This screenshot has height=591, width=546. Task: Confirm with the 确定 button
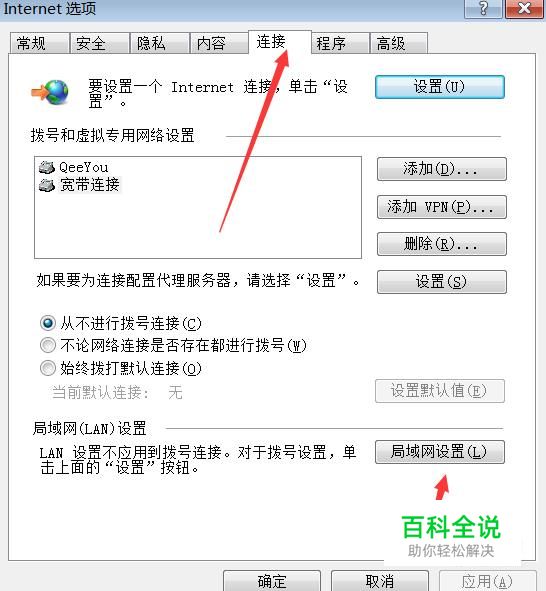pos(272,581)
